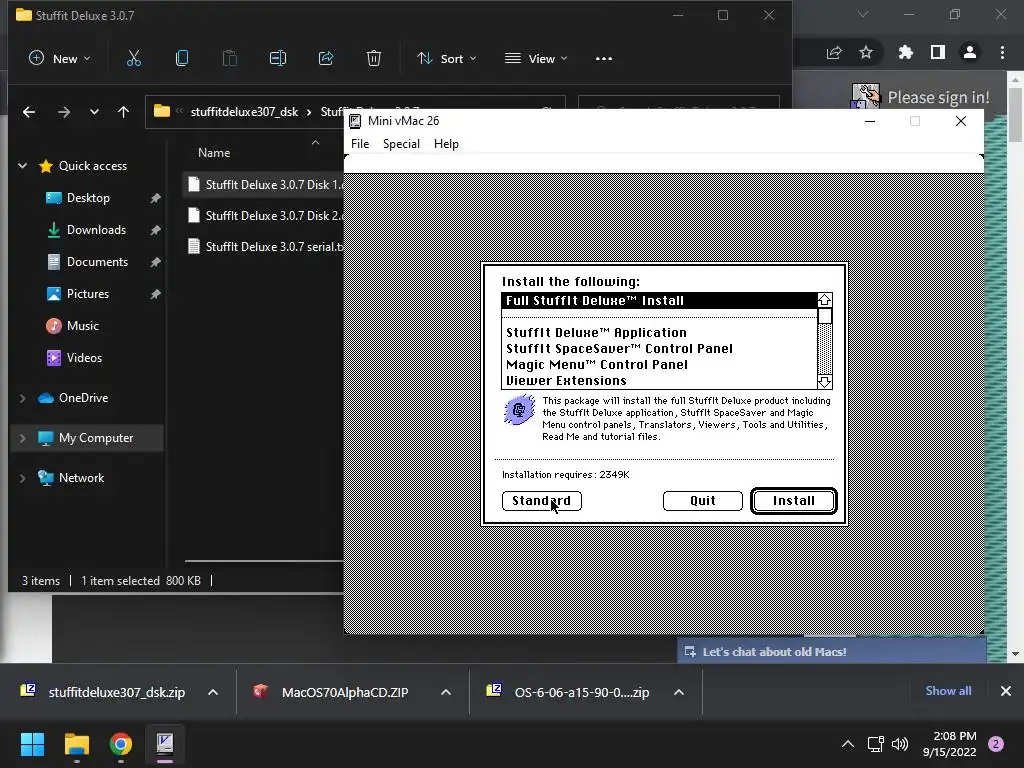Image resolution: width=1024 pixels, height=768 pixels.
Task: Open the Chrome extensions puzzle icon
Action: (905, 52)
